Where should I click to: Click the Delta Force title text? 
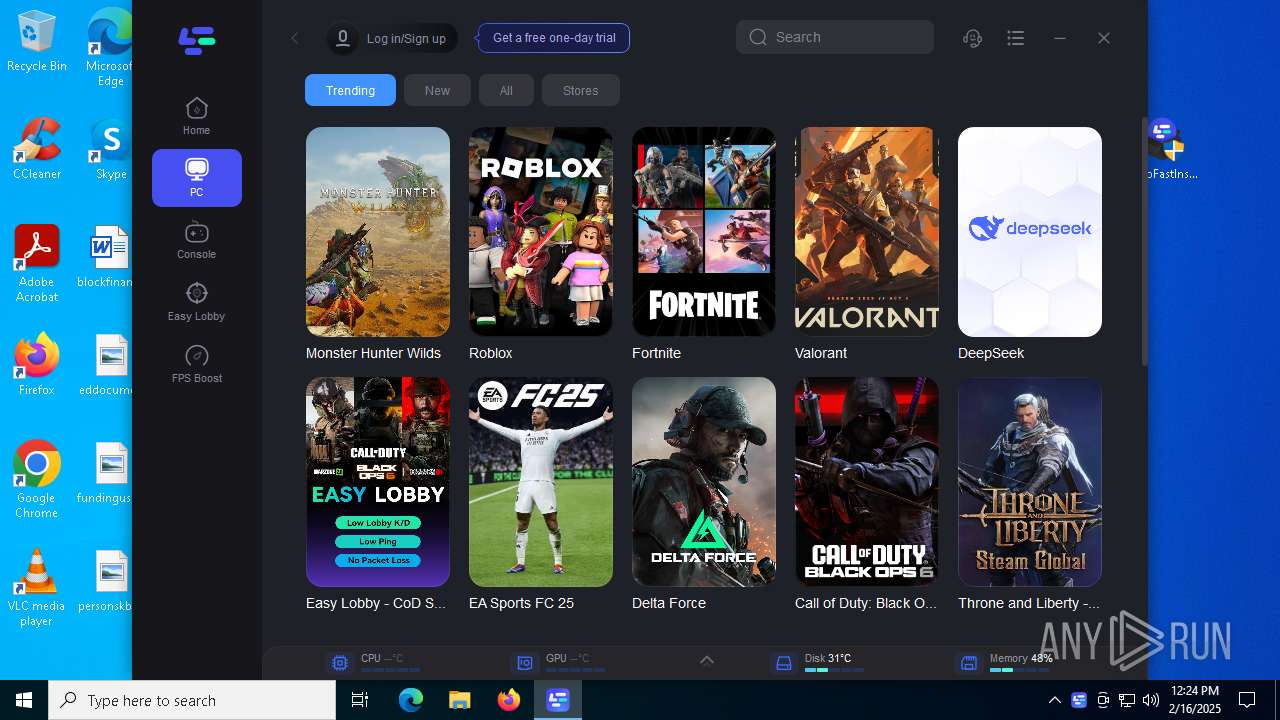point(669,603)
